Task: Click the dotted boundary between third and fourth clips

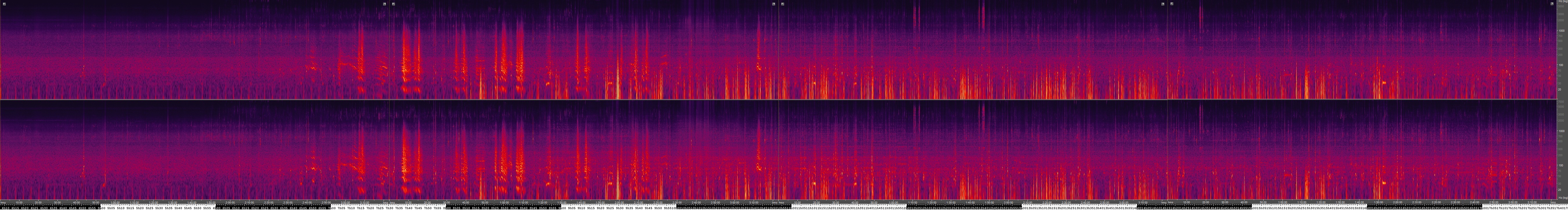Action: 1168,49
